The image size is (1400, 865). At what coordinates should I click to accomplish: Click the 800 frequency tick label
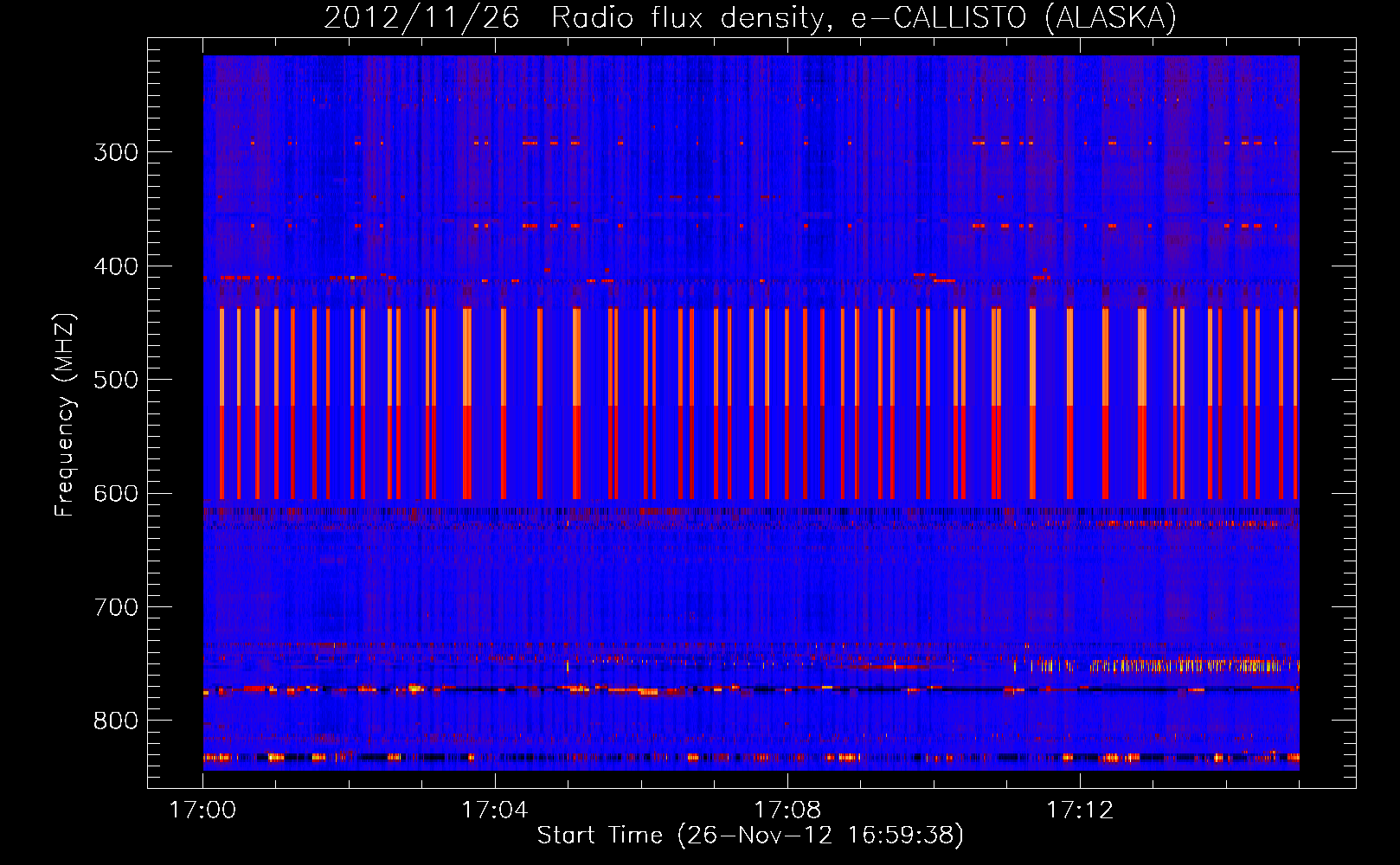tap(116, 721)
